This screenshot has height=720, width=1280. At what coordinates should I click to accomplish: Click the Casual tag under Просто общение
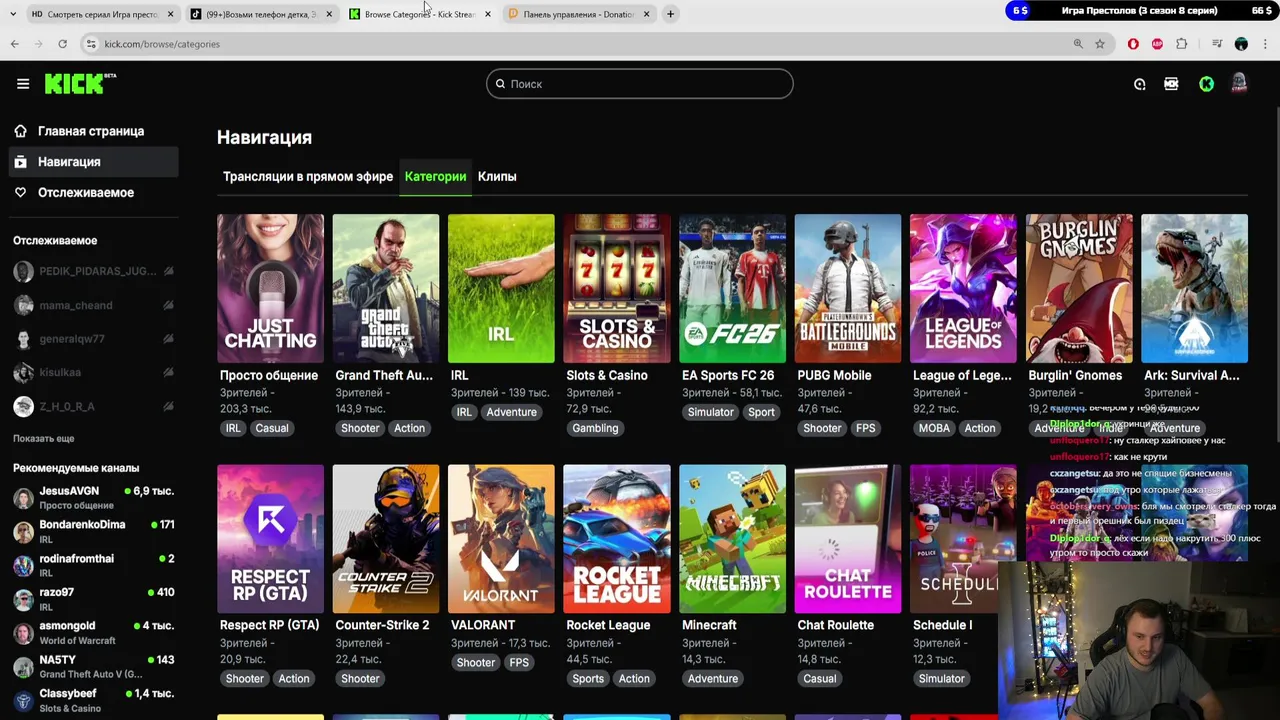[x=271, y=428]
